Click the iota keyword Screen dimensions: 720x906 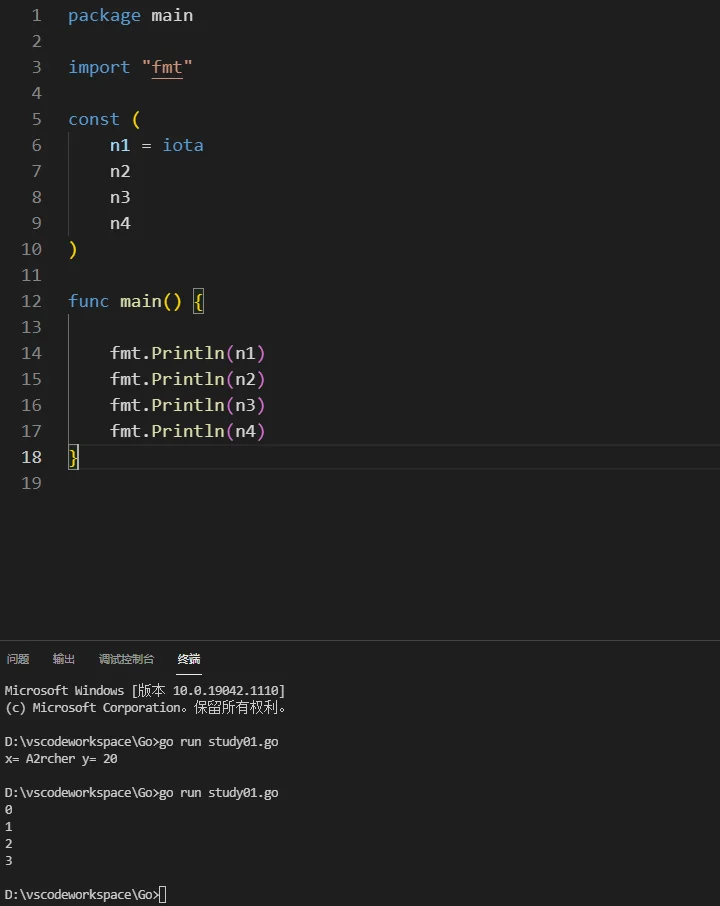click(x=183, y=146)
